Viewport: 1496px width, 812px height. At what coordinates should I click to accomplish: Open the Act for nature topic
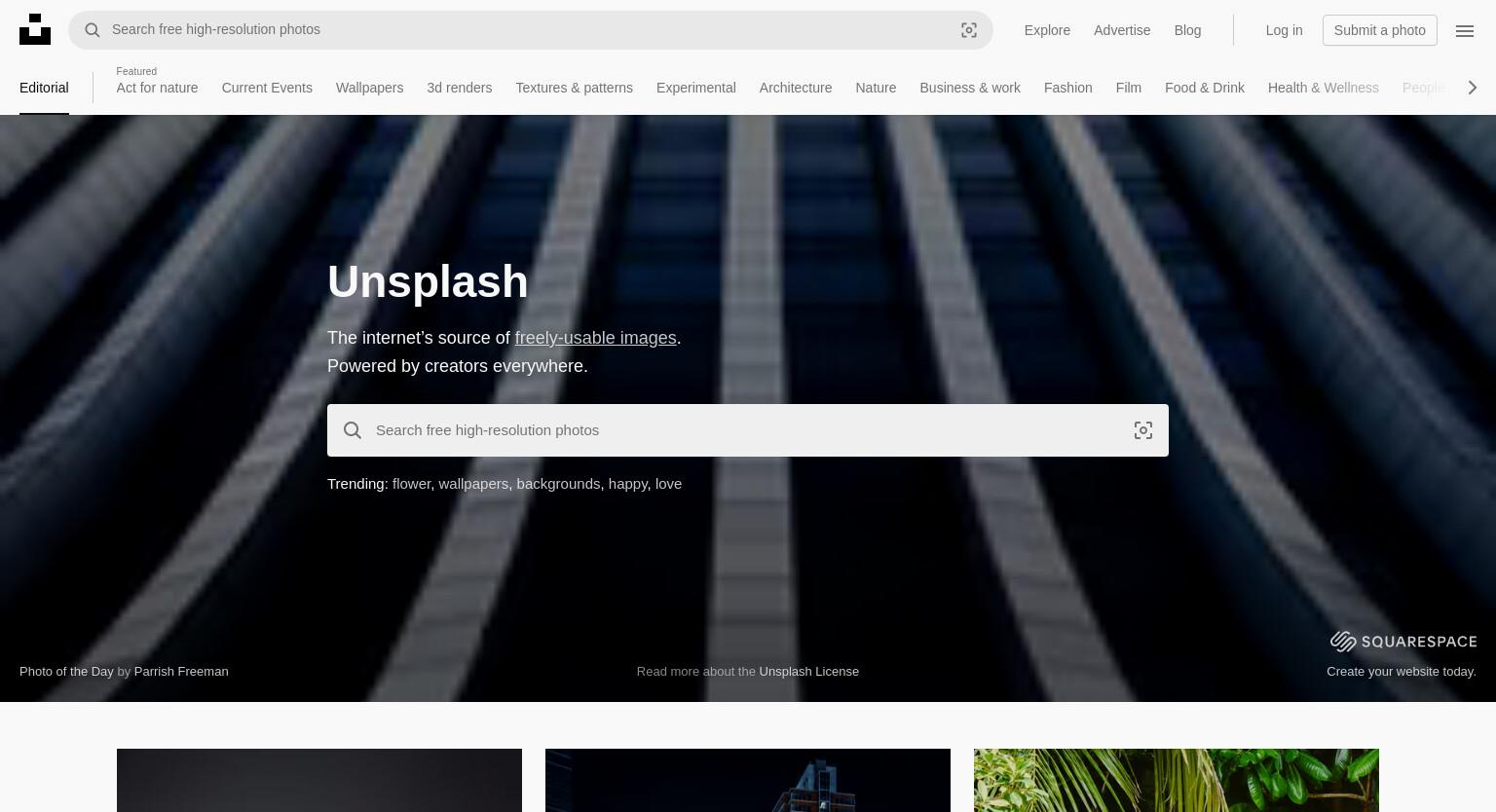[157, 88]
